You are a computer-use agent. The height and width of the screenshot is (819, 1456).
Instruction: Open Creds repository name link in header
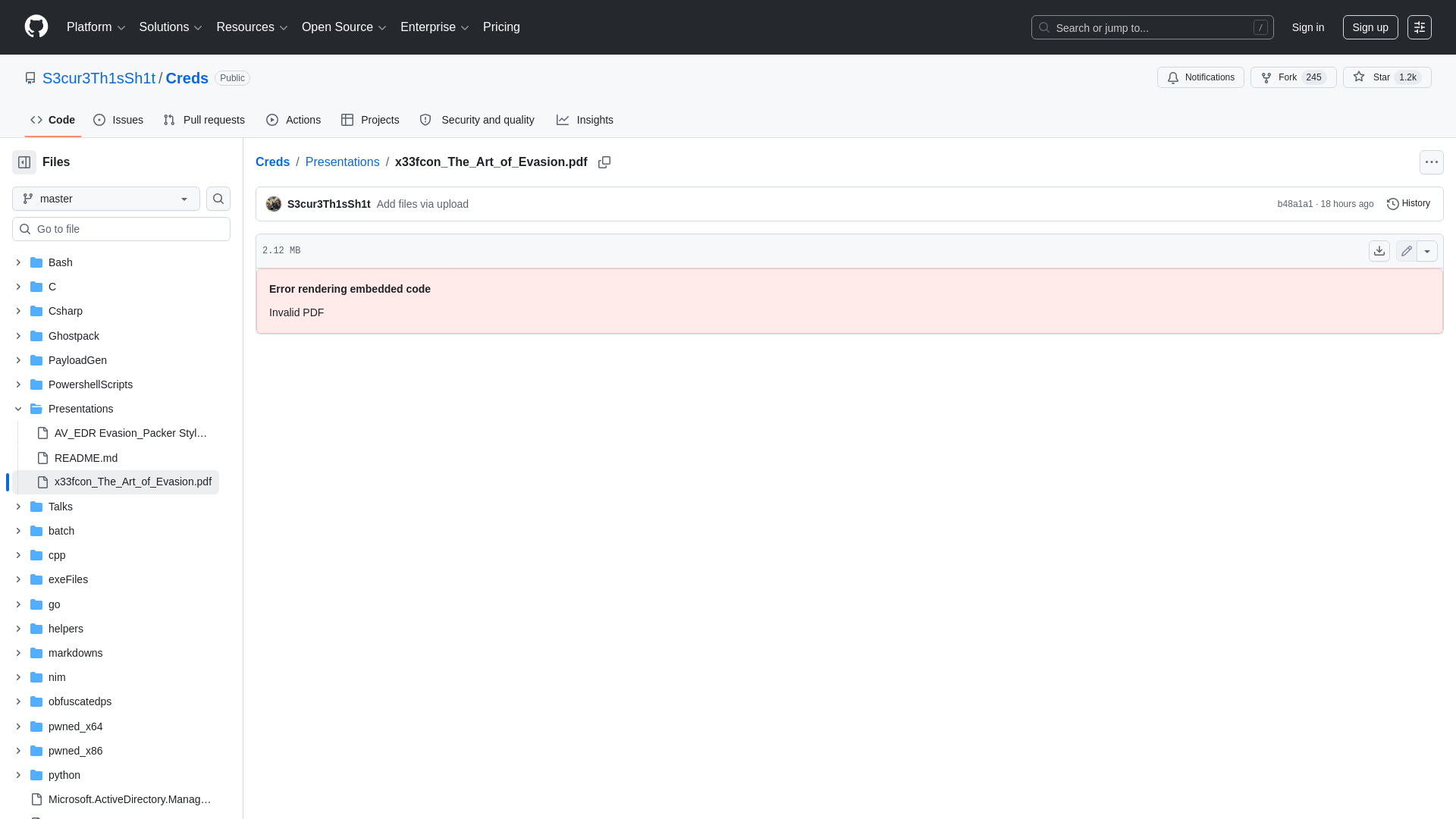tap(187, 78)
